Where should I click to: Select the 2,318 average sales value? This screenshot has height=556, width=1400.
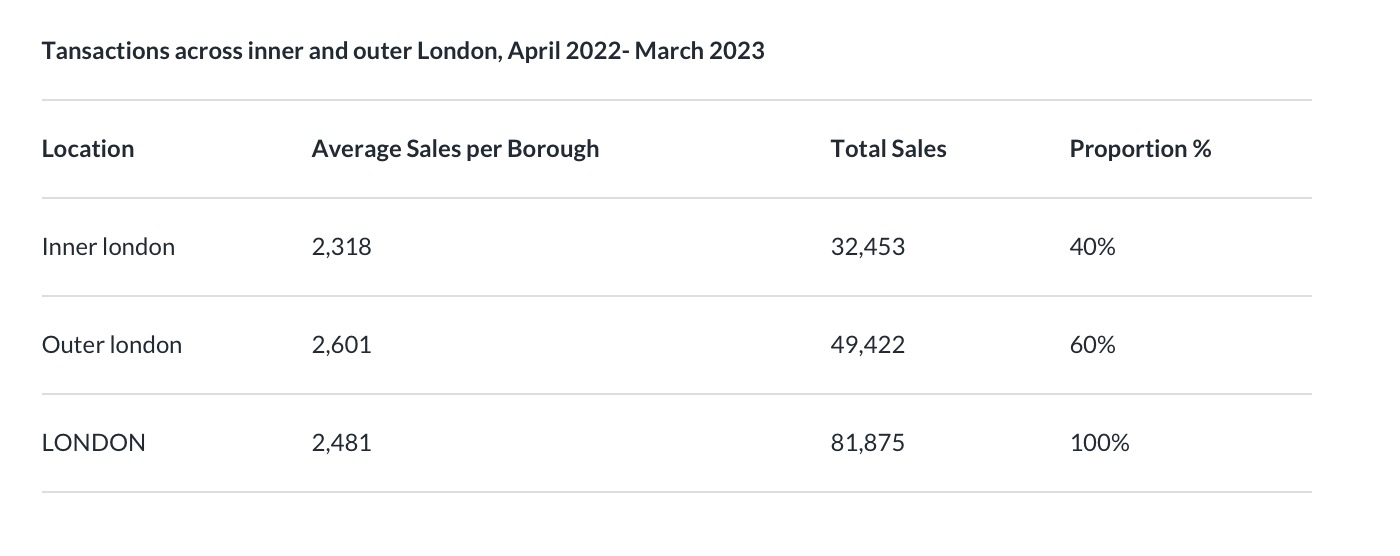click(341, 247)
